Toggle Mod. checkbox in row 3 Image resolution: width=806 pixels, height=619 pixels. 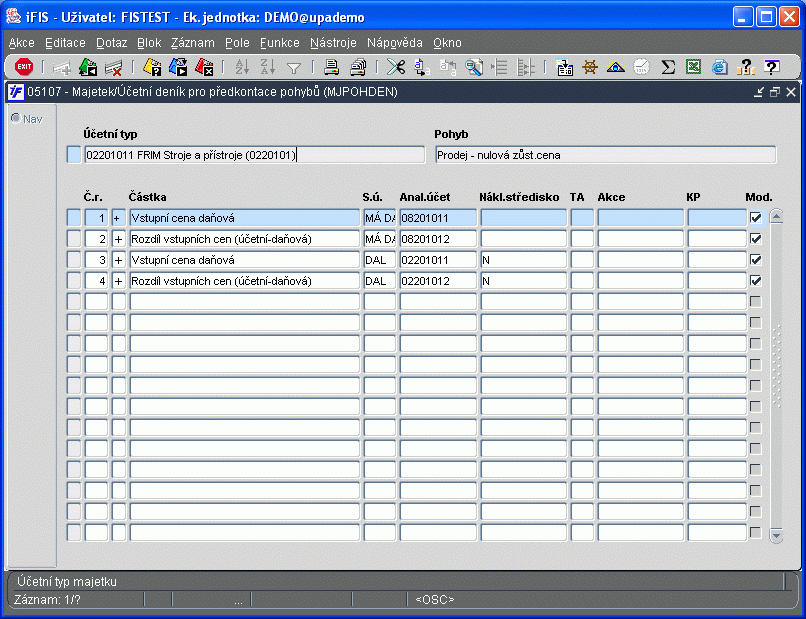point(755,260)
